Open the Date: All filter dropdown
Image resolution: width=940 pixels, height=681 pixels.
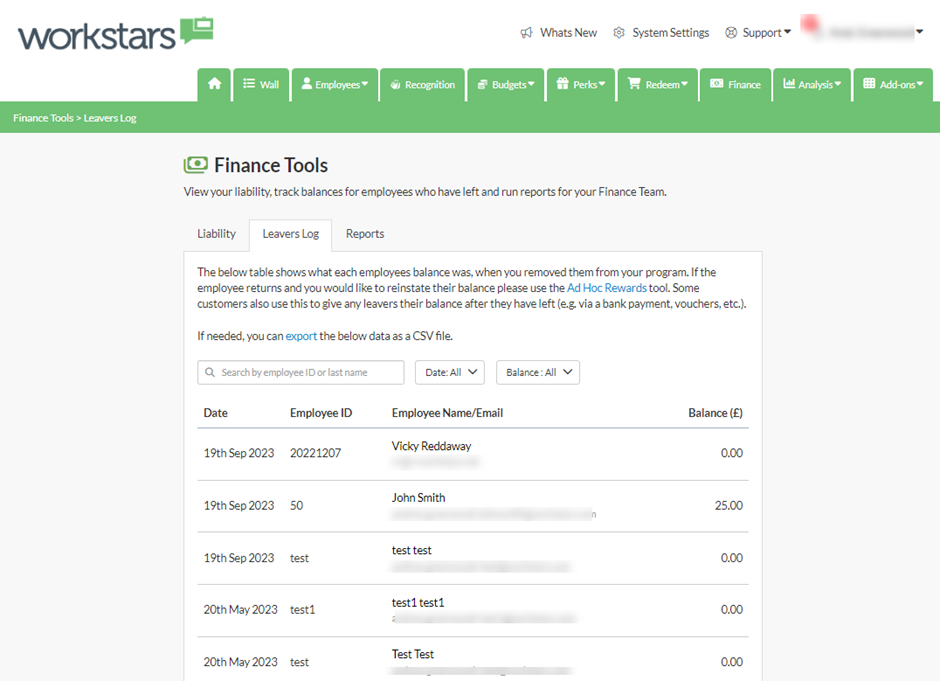[x=449, y=373]
